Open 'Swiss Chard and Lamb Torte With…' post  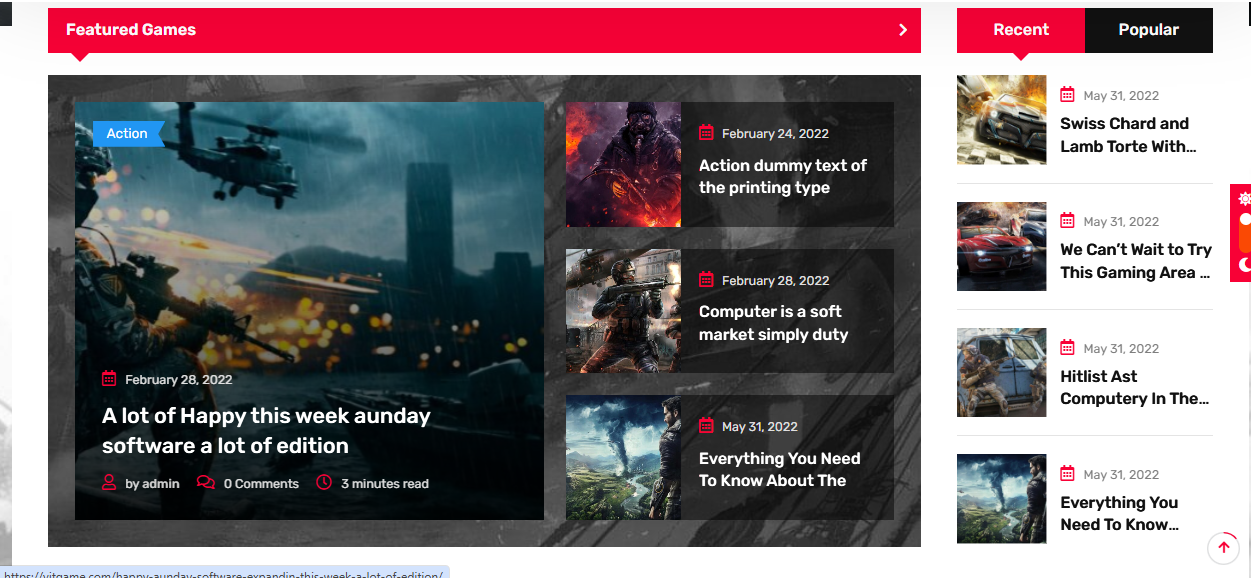click(1128, 135)
